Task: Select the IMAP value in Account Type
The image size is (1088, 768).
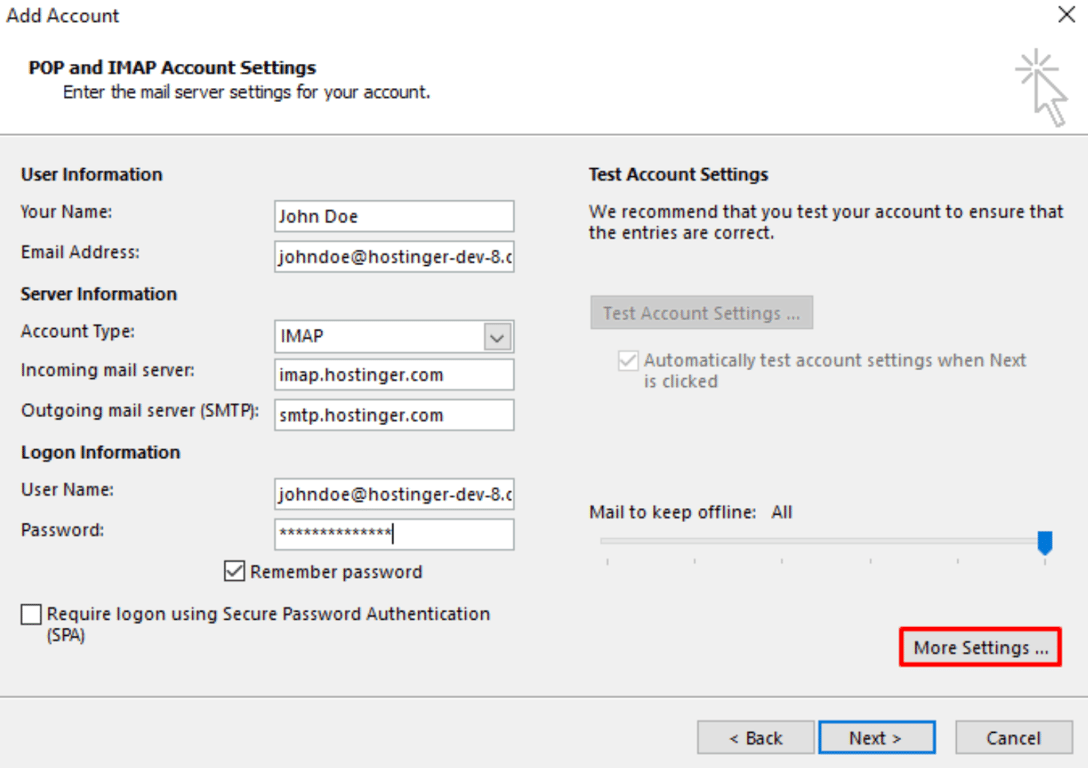Action: coord(380,337)
